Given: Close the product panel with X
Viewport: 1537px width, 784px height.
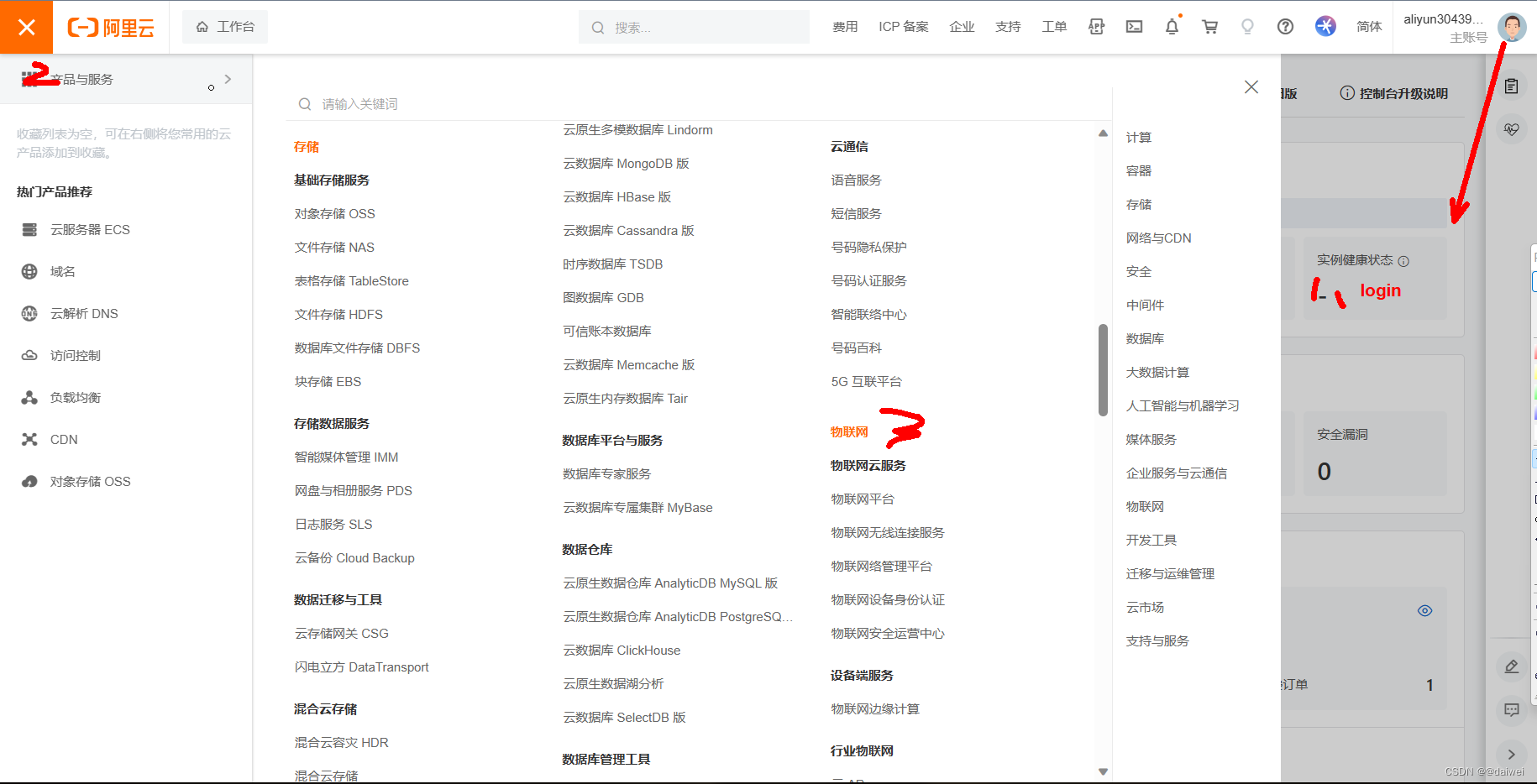Looking at the screenshot, I should click(x=1251, y=87).
